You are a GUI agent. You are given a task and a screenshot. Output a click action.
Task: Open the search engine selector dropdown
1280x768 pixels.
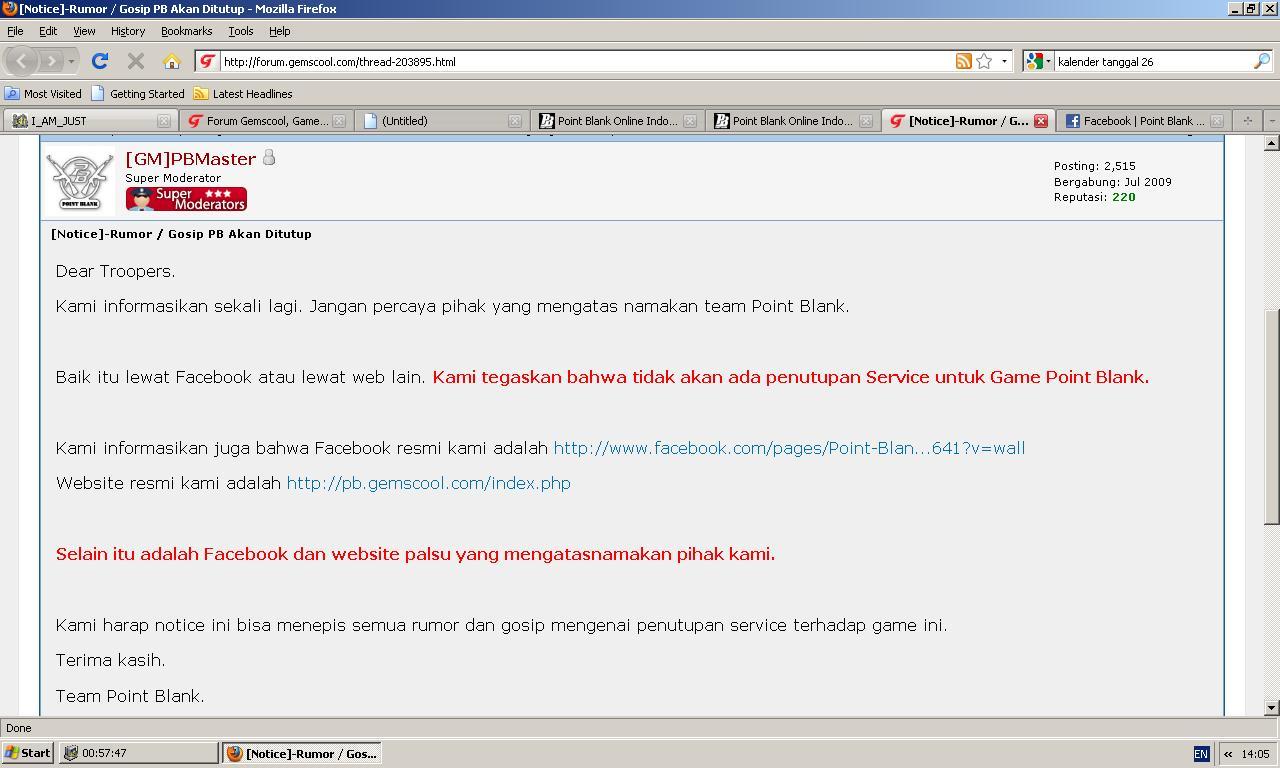[x=1039, y=61]
